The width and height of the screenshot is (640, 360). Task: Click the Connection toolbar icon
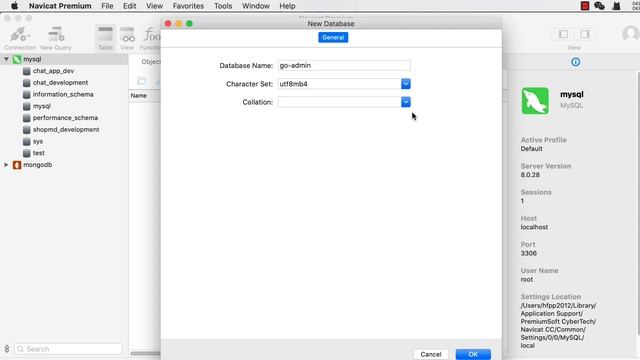19,34
